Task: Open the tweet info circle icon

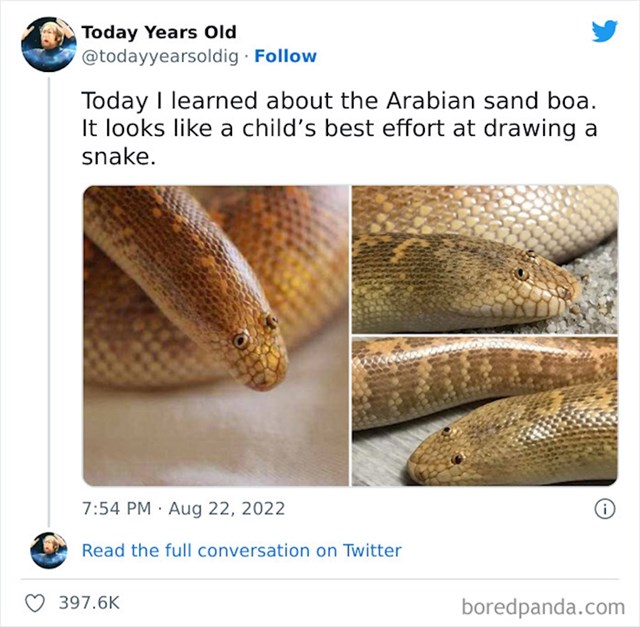Action: pos(605,509)
